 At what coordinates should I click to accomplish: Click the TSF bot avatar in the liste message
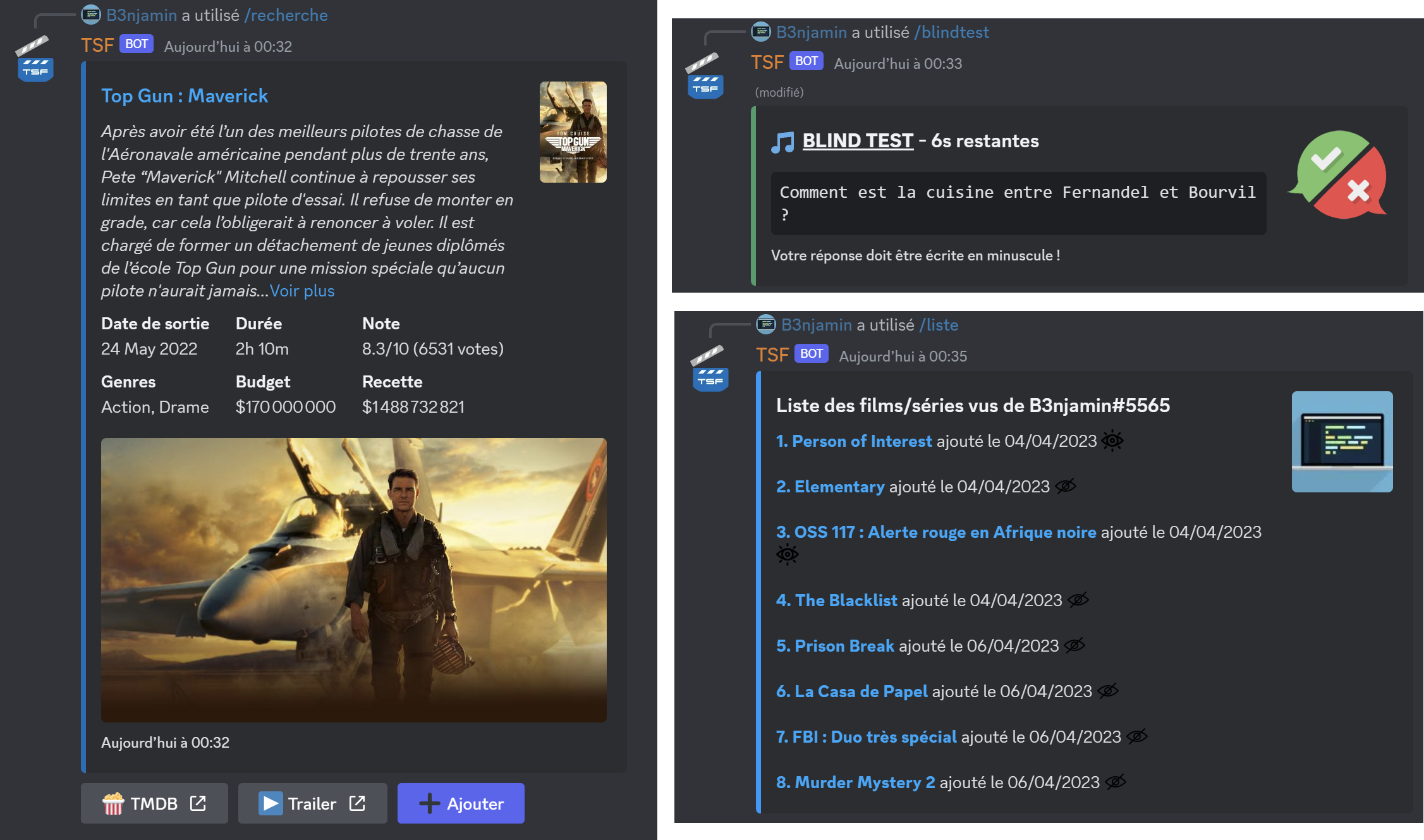(710, 368)
